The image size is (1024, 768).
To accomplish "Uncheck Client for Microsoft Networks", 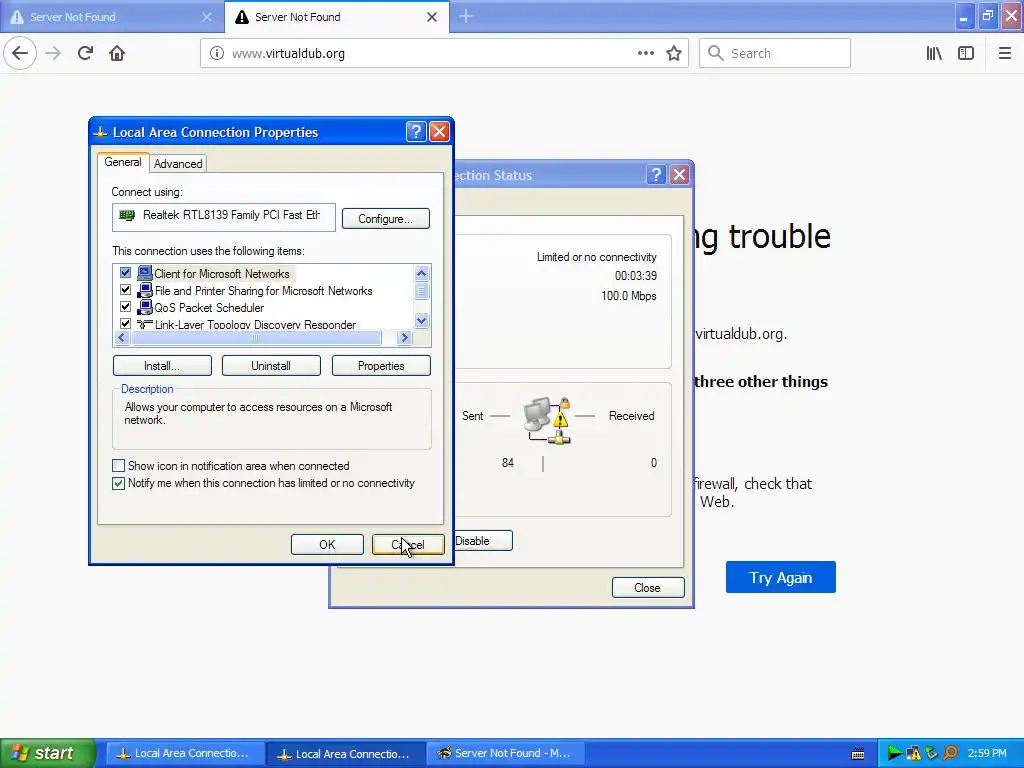I will coord(125,273).
